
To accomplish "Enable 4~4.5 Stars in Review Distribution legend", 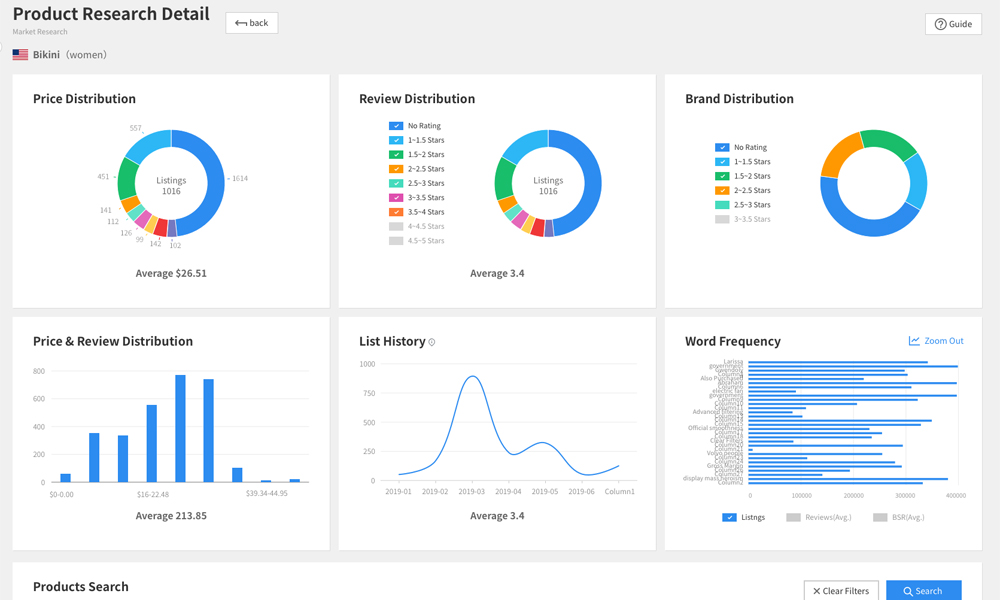I will pos(396,226).
